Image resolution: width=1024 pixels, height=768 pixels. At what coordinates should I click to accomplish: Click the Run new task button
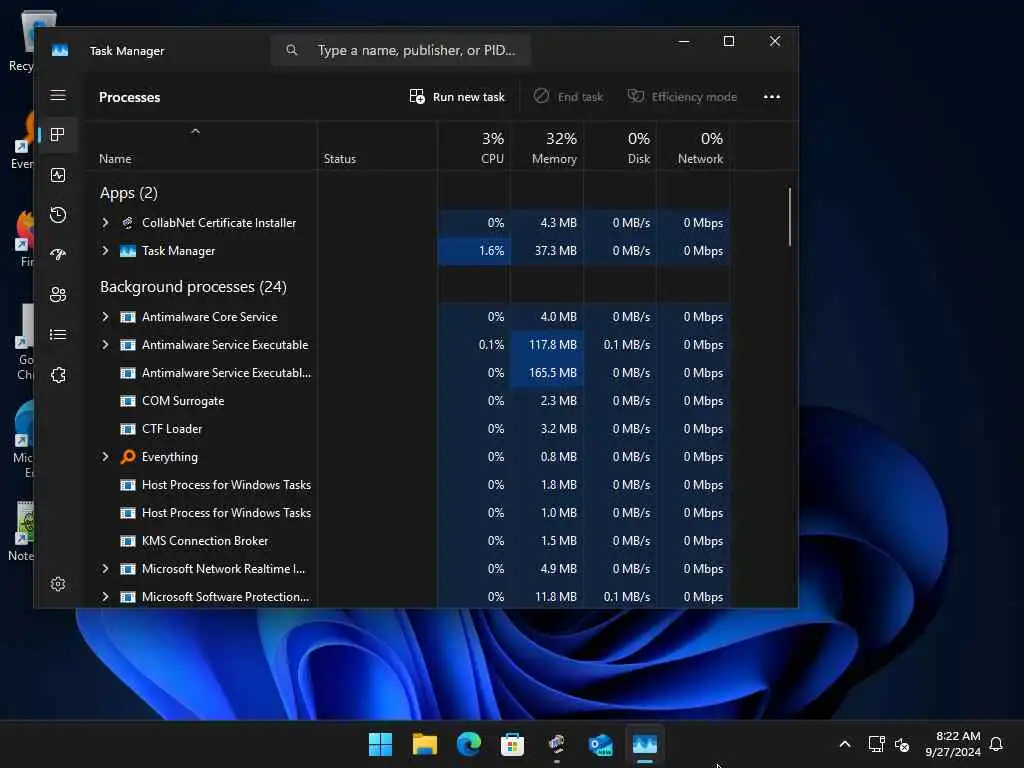[457, 97]
